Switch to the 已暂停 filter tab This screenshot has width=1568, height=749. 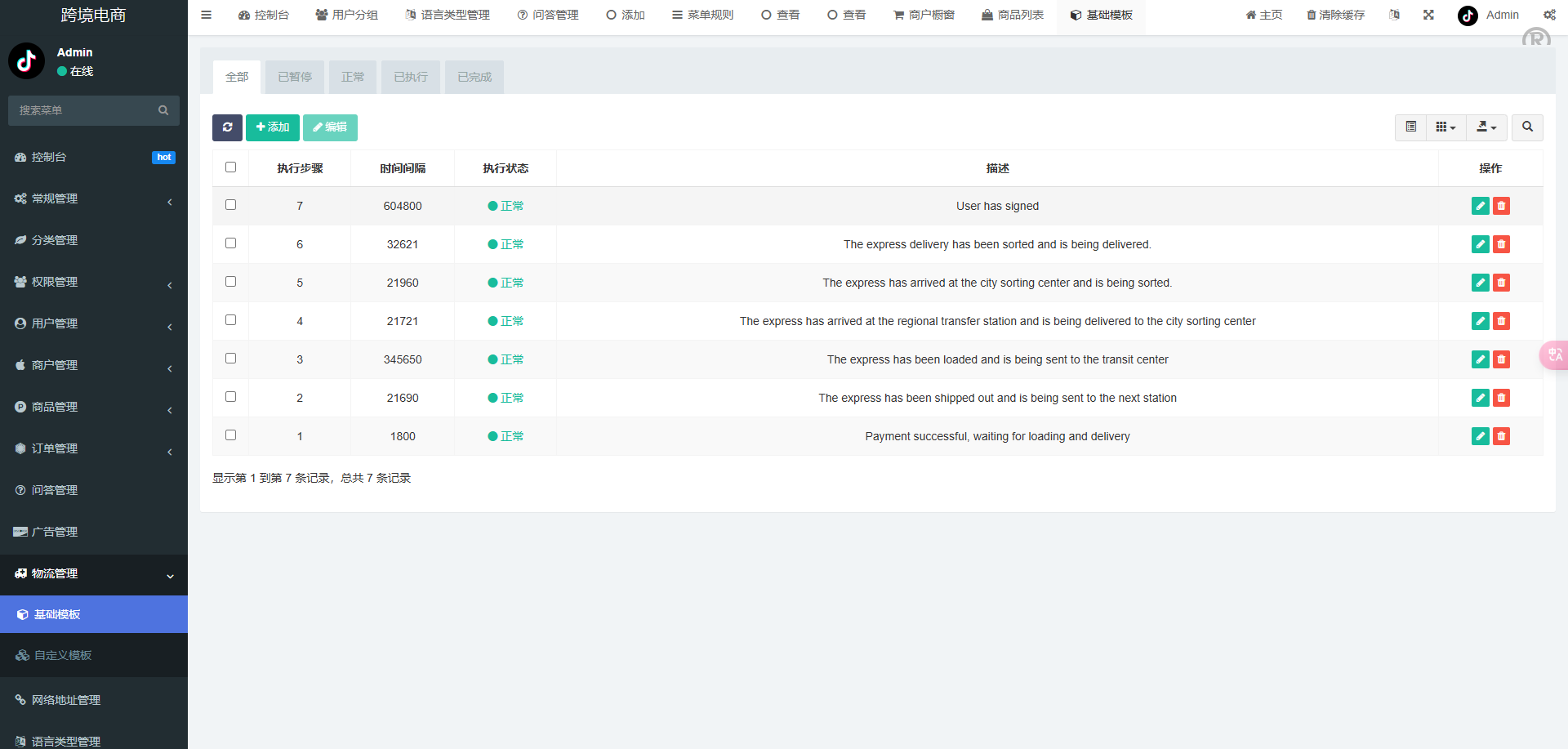pos(295,77)
